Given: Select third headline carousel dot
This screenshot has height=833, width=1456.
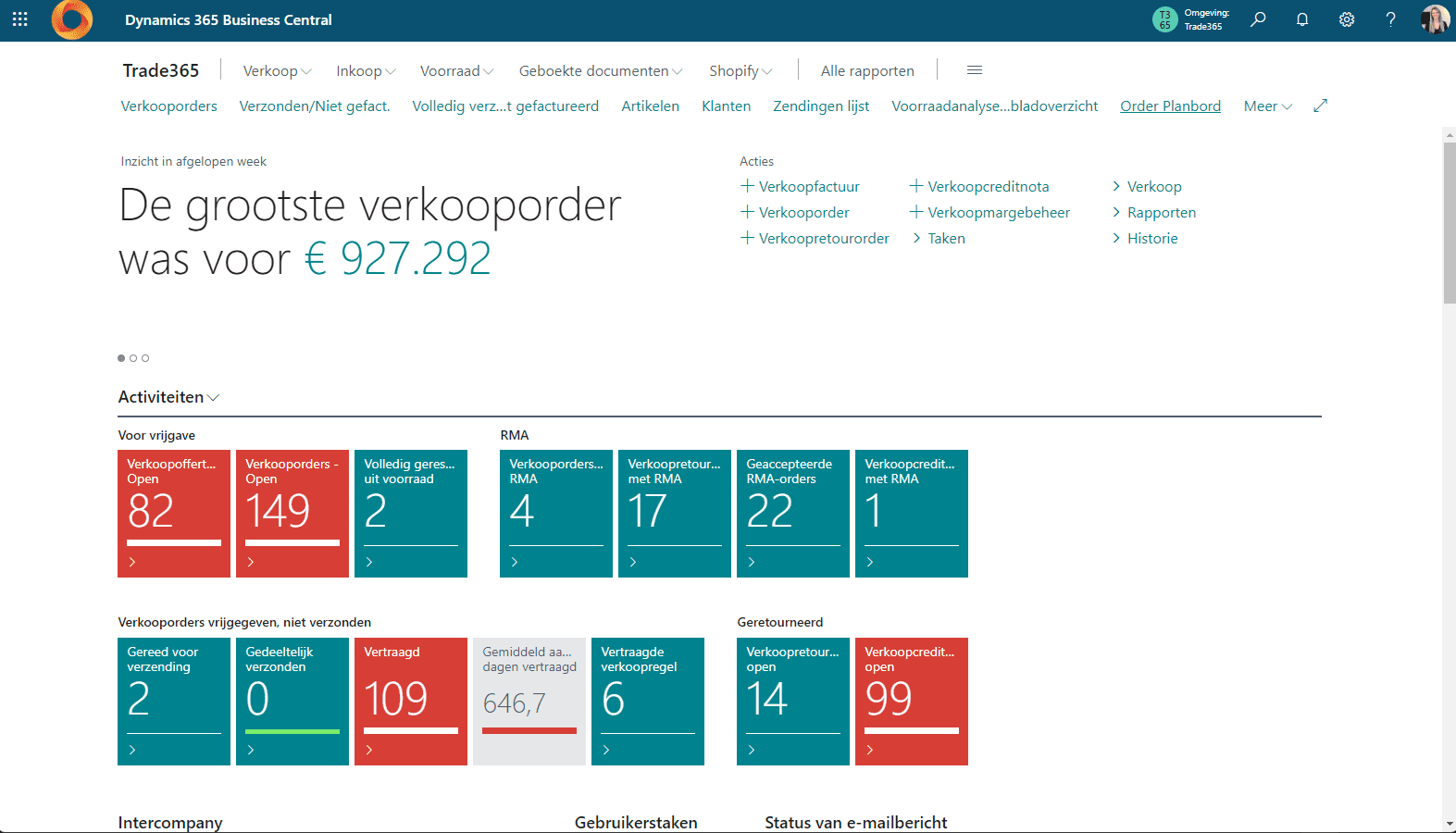Looking at the screenshot, I should pos(145,358).
